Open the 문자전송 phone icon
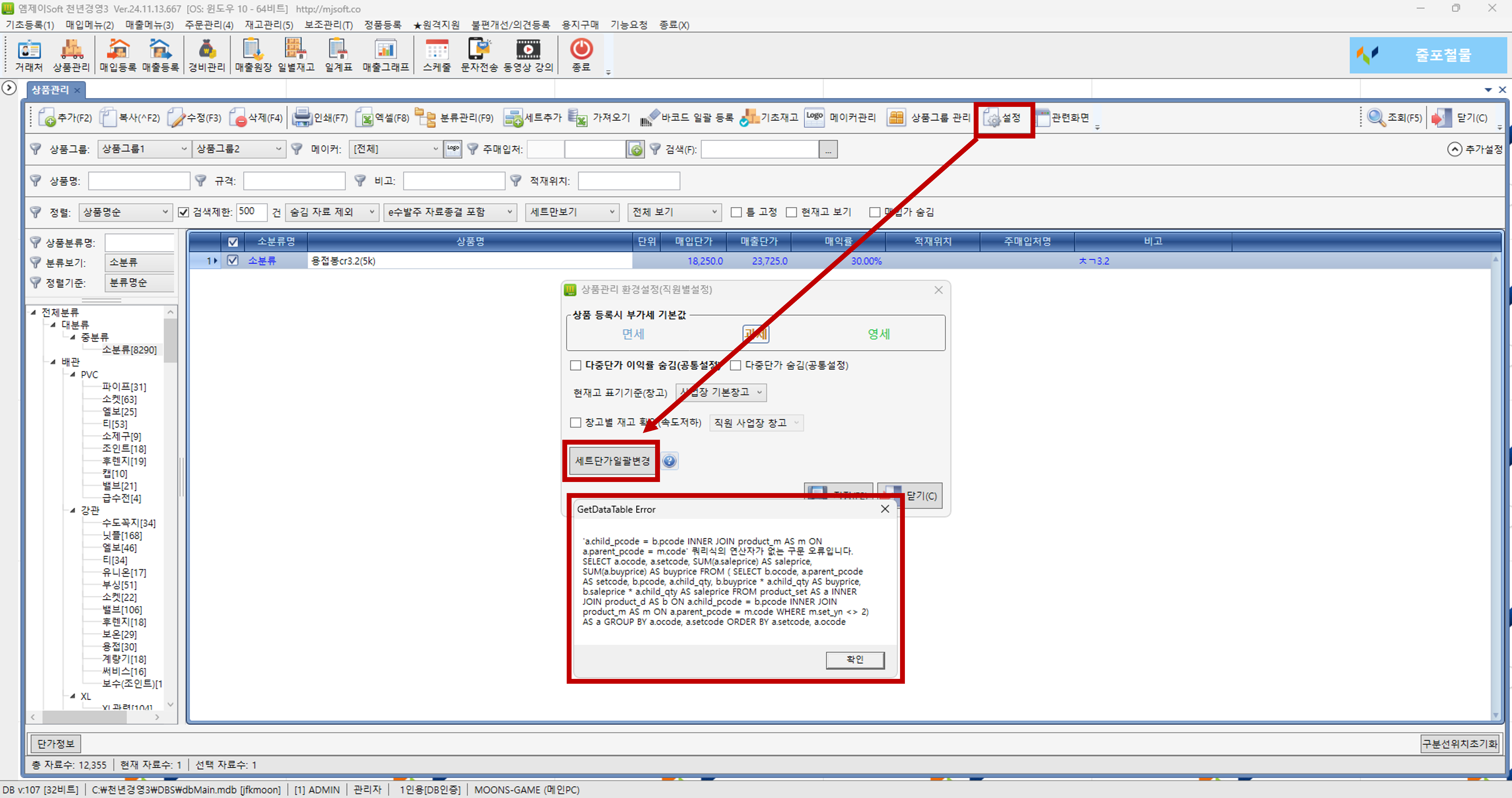This screenshot has height=798, width=1512. pyautogui.click(x=479, y=55)
